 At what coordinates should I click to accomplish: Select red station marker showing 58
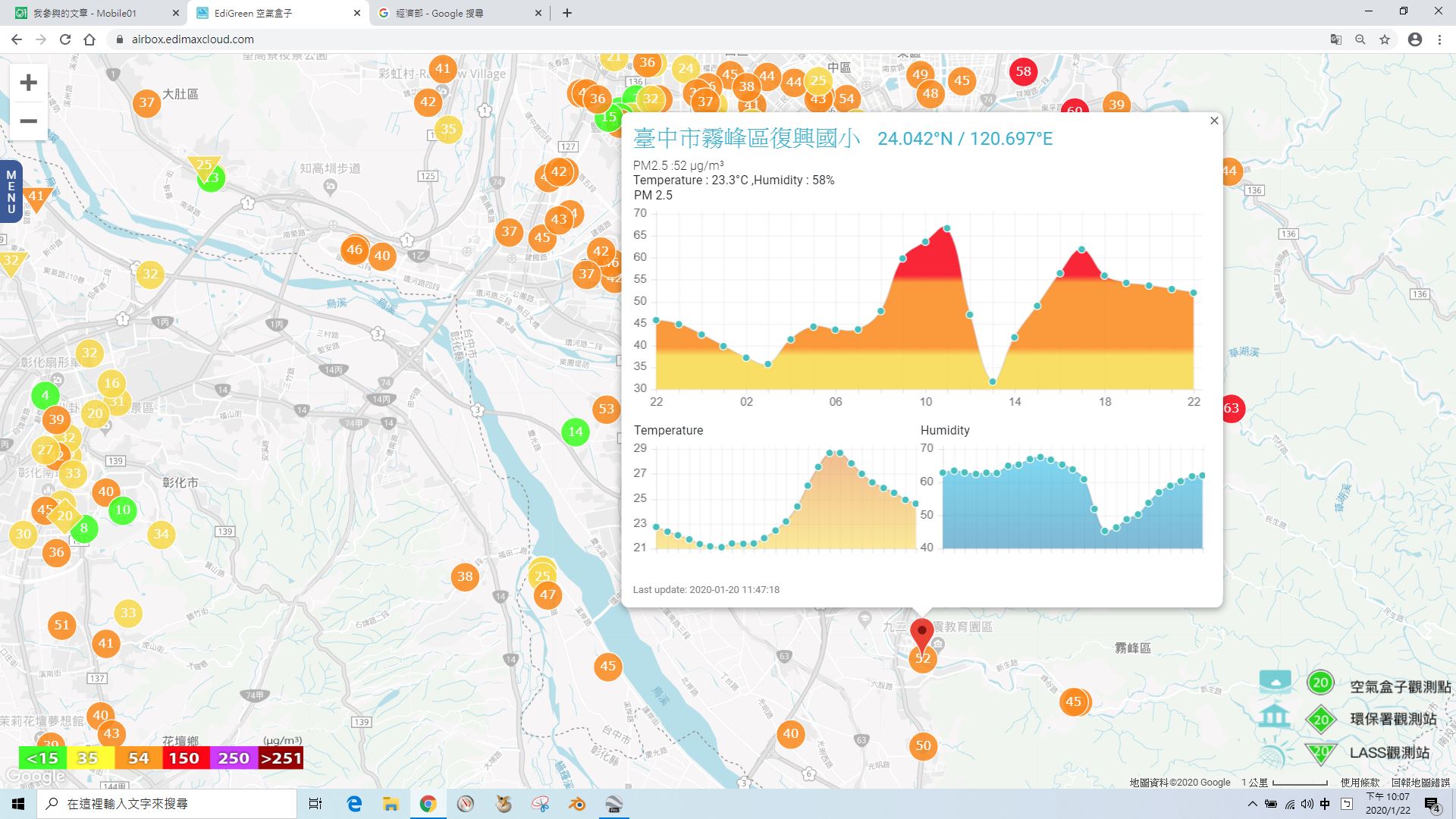[1024, 71]
